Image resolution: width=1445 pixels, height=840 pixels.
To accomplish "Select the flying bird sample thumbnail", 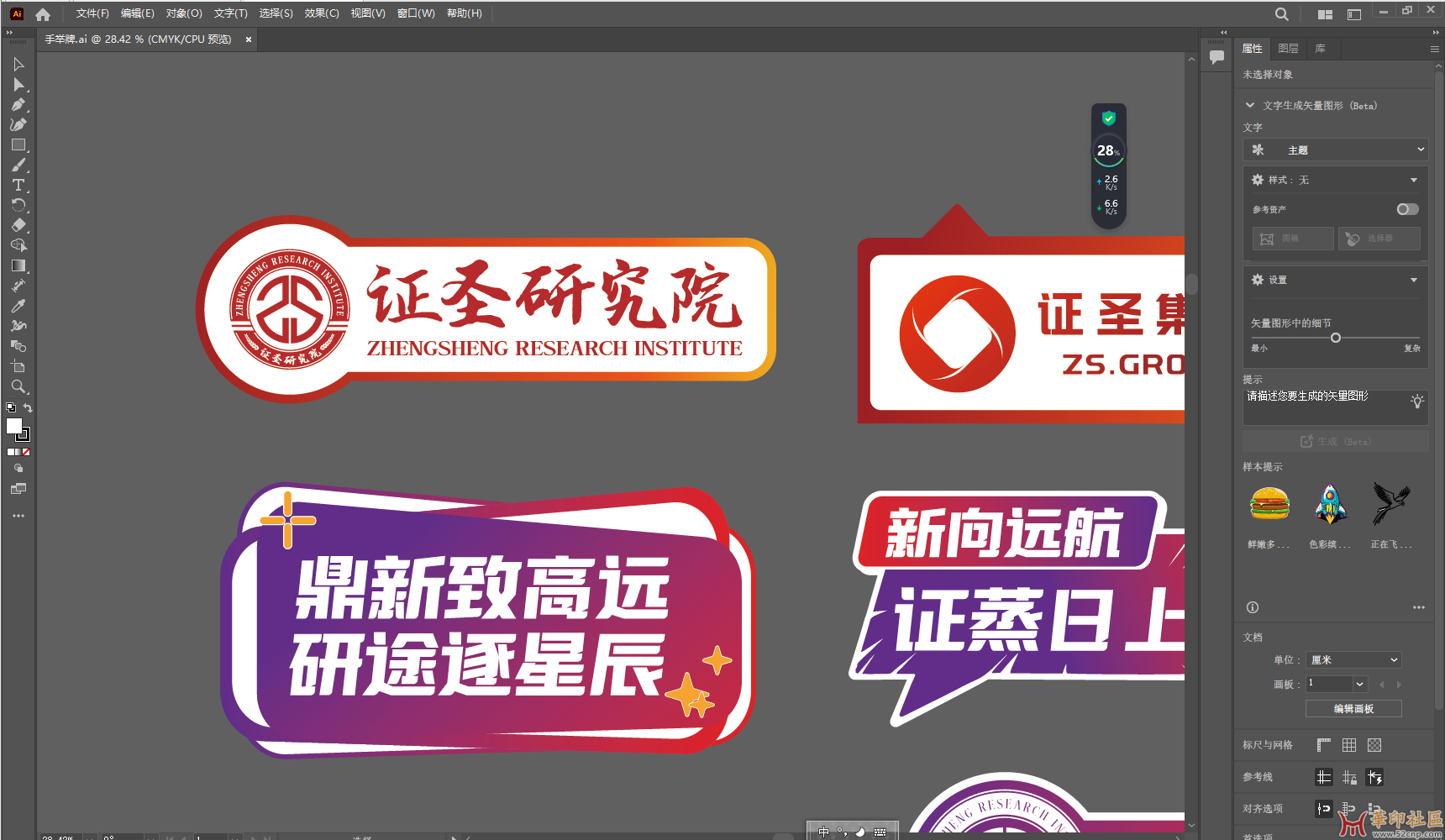I will point(1391,504).
